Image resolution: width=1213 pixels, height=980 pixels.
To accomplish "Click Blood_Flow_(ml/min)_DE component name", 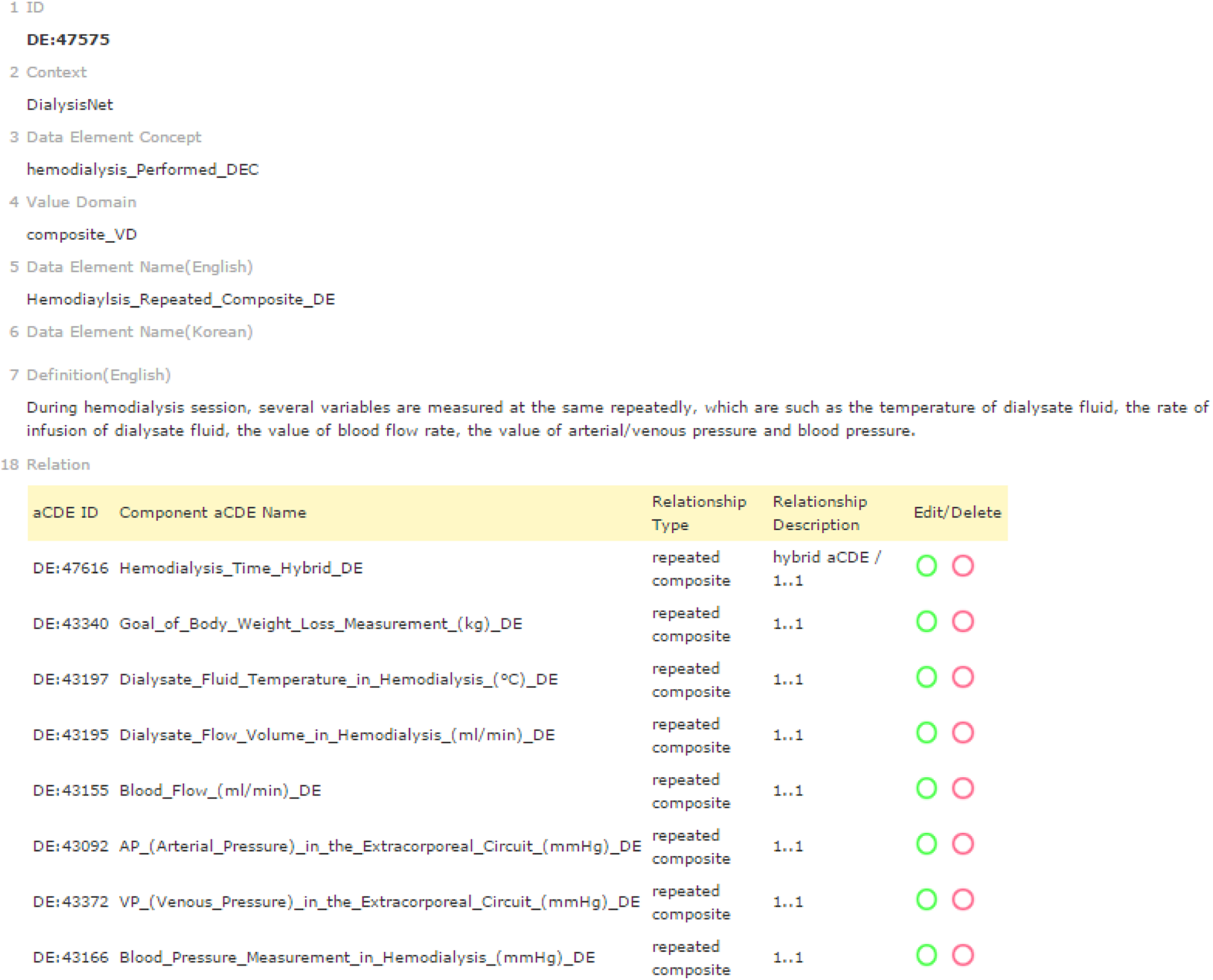I will click(220, 791).
